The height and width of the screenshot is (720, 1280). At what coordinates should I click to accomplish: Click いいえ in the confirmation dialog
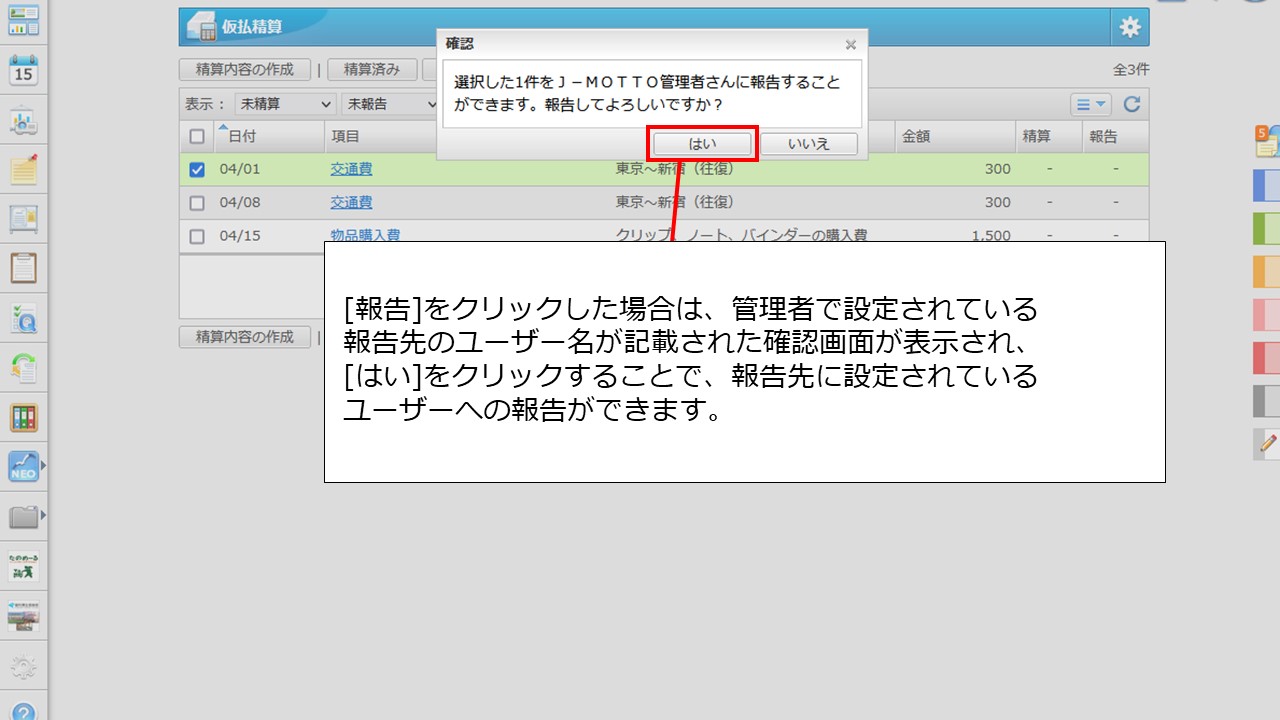click(x=809, y=144)
